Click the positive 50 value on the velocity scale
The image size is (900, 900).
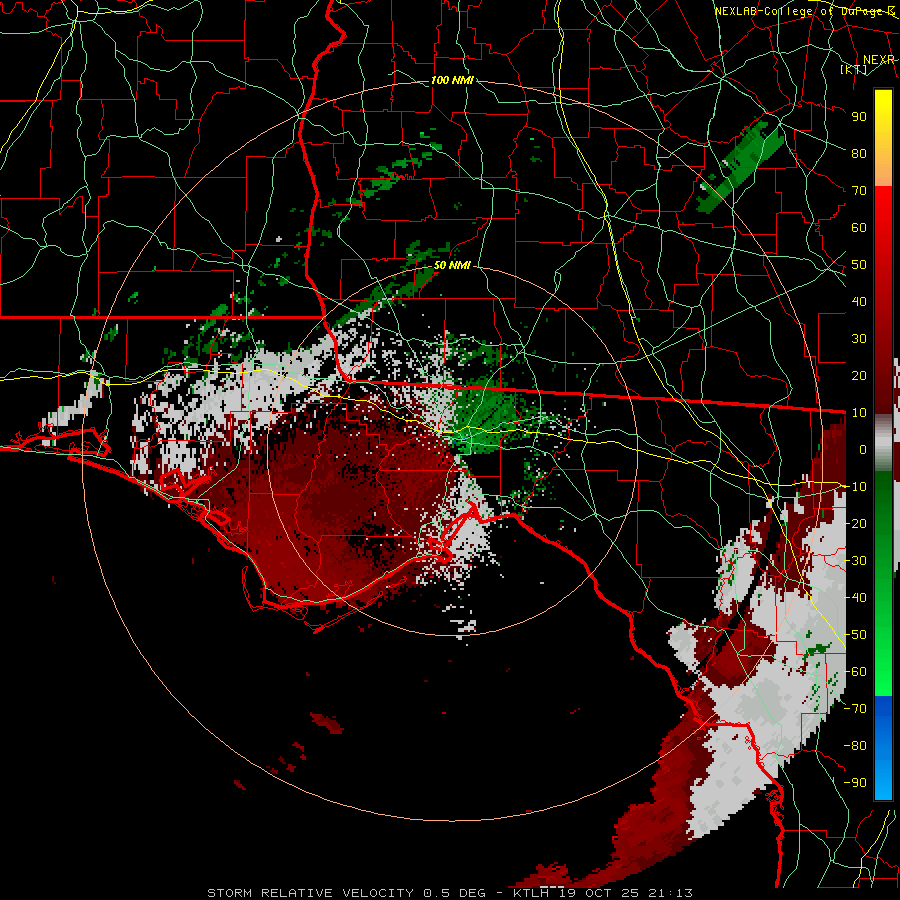tap(859, 265)
